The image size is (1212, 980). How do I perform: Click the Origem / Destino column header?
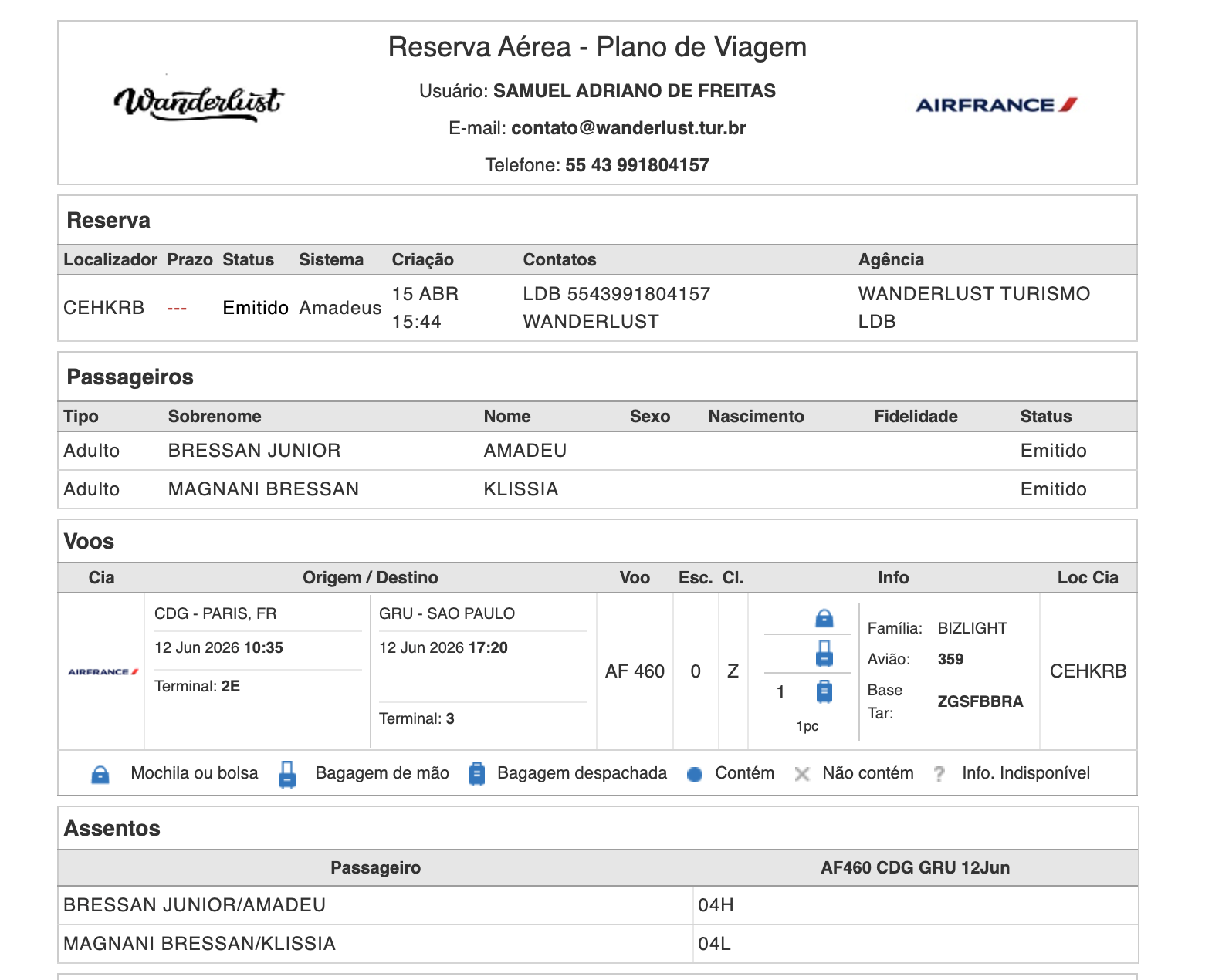[x=370, y=578]
